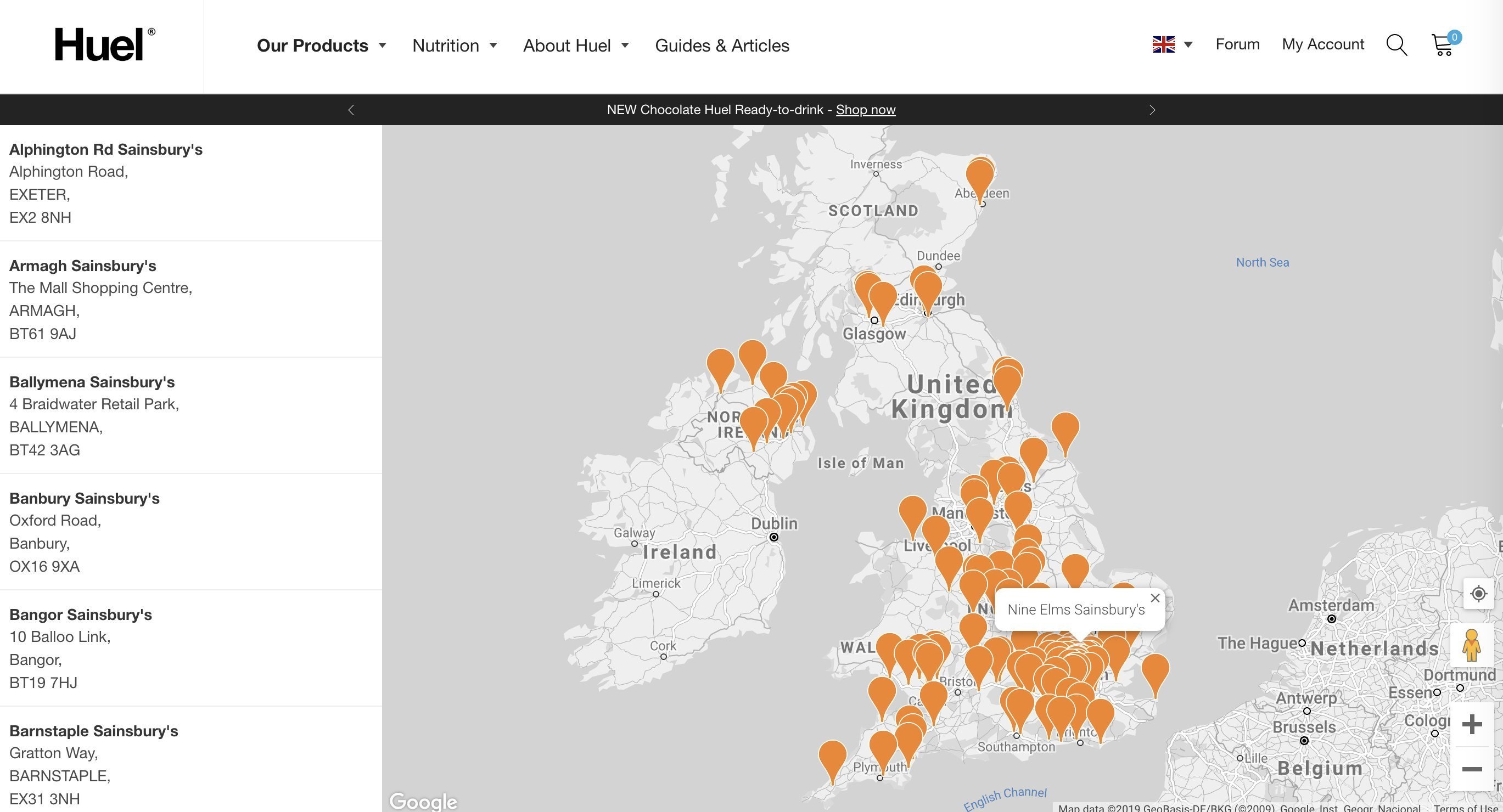Image resolution: width=1503 pixels, height=812 pixels.
Task: Expand the country selector arrow
Action: pos(1188,44)
